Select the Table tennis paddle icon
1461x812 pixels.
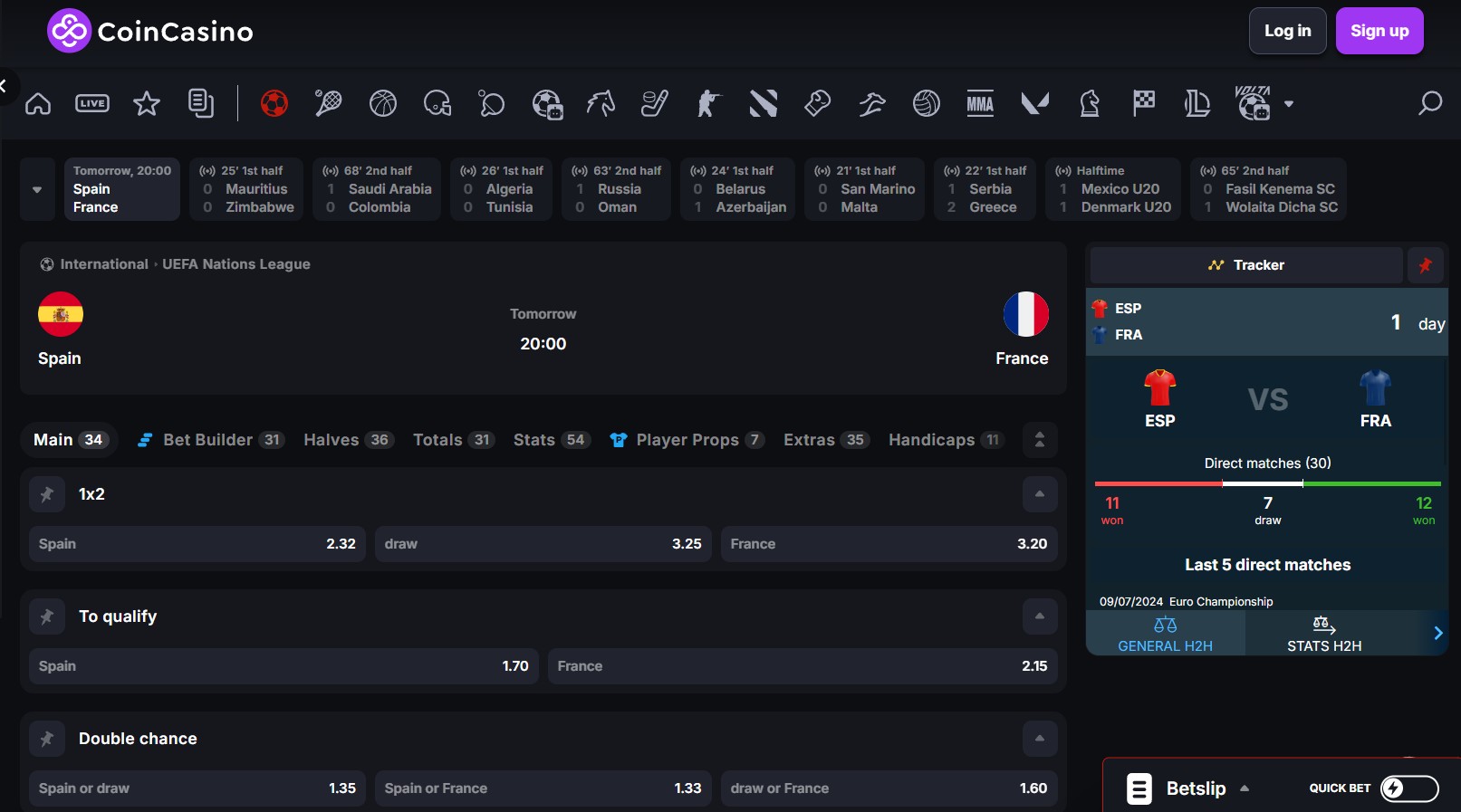(491, 103)
